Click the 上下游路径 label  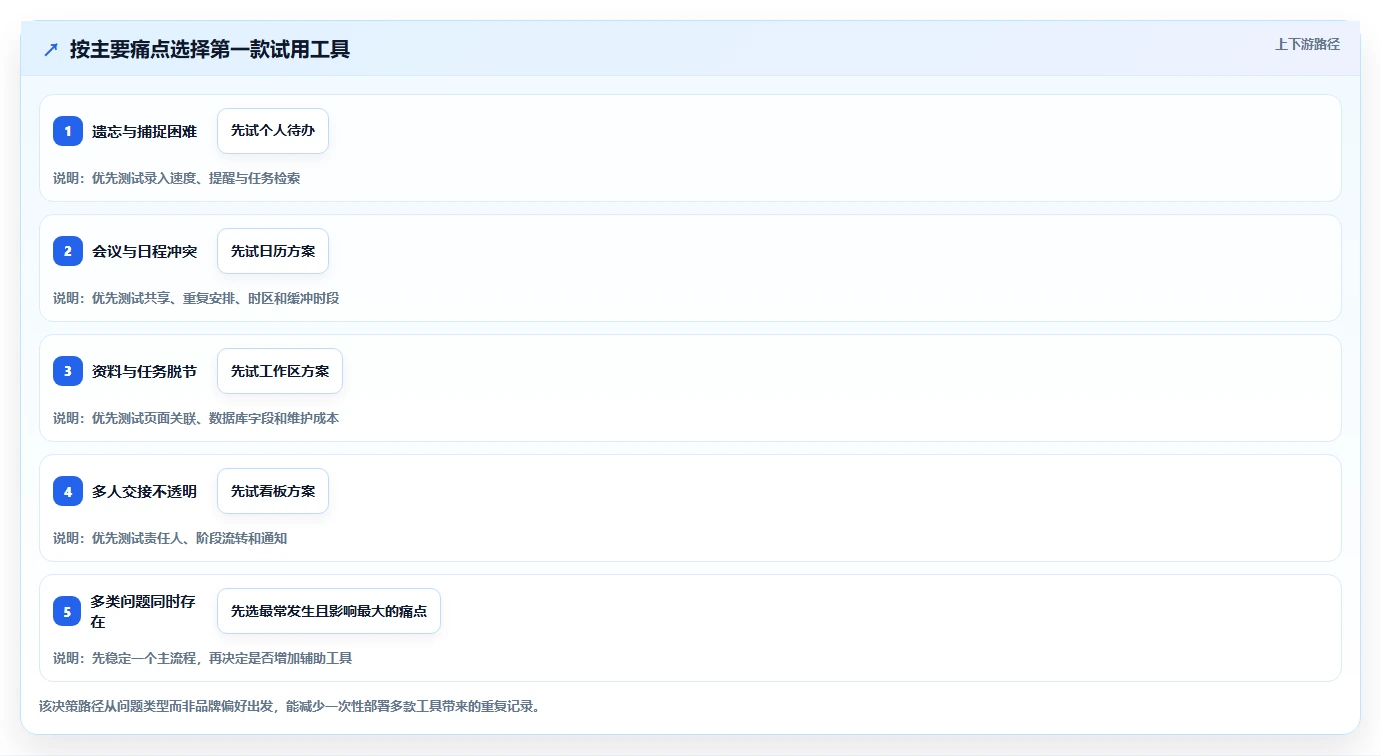(x=1307, y=44)
